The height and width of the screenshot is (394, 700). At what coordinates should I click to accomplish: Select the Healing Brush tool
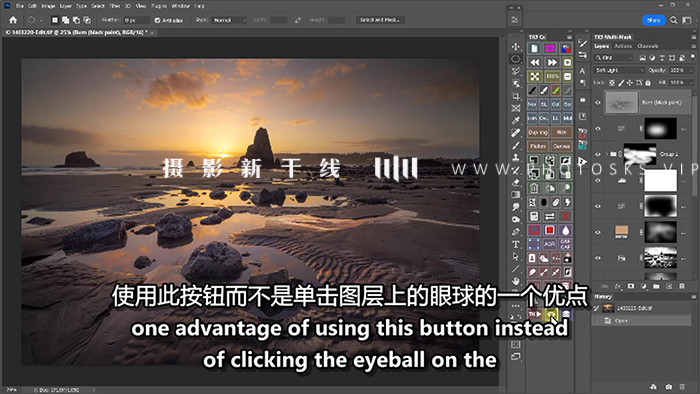point(516,133)
